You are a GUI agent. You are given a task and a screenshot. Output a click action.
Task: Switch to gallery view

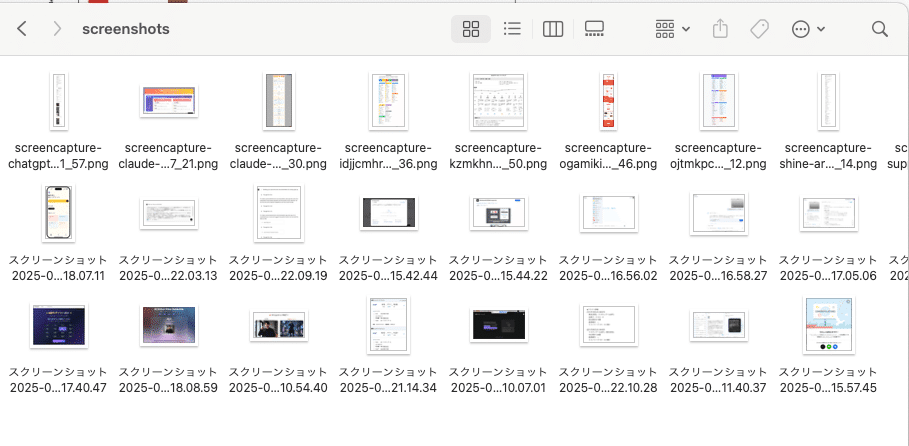pyautogui.click(x=594, y=29)
